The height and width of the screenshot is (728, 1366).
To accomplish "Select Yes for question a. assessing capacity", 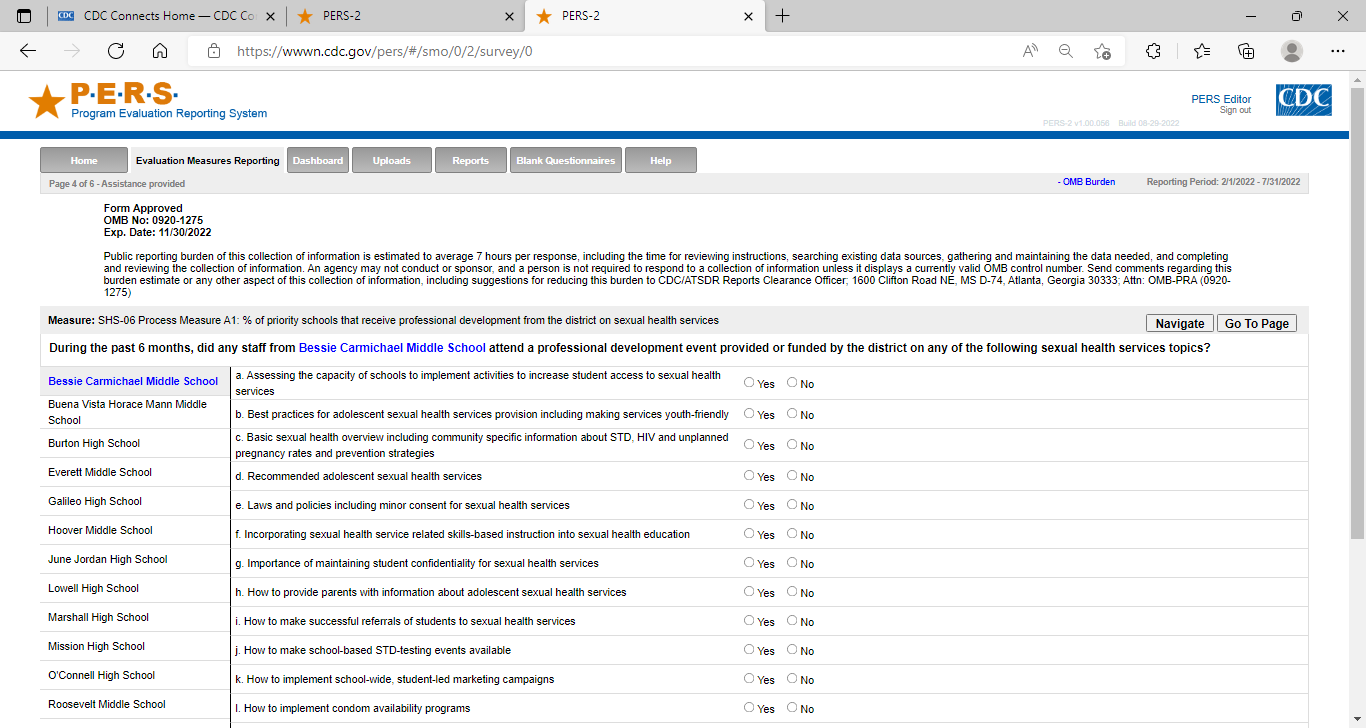I will [750, 383].
